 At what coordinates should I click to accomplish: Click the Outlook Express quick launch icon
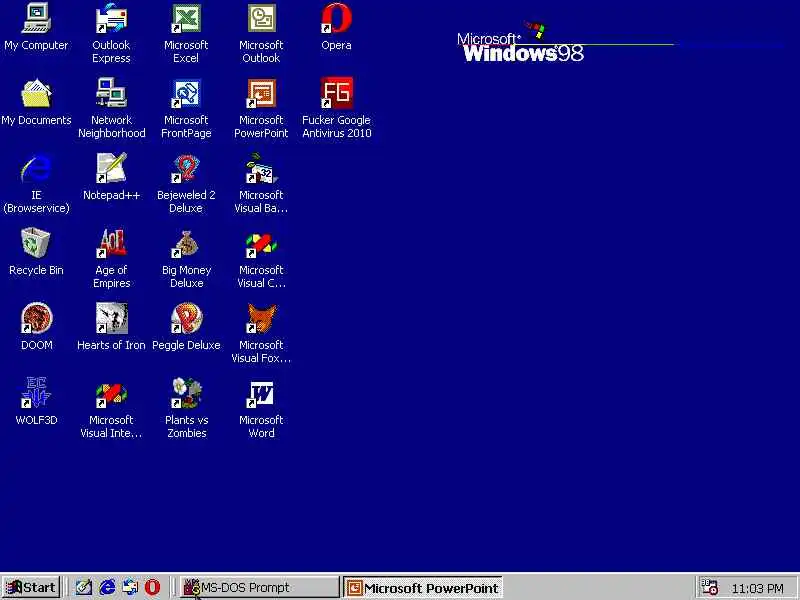(130, 587)
